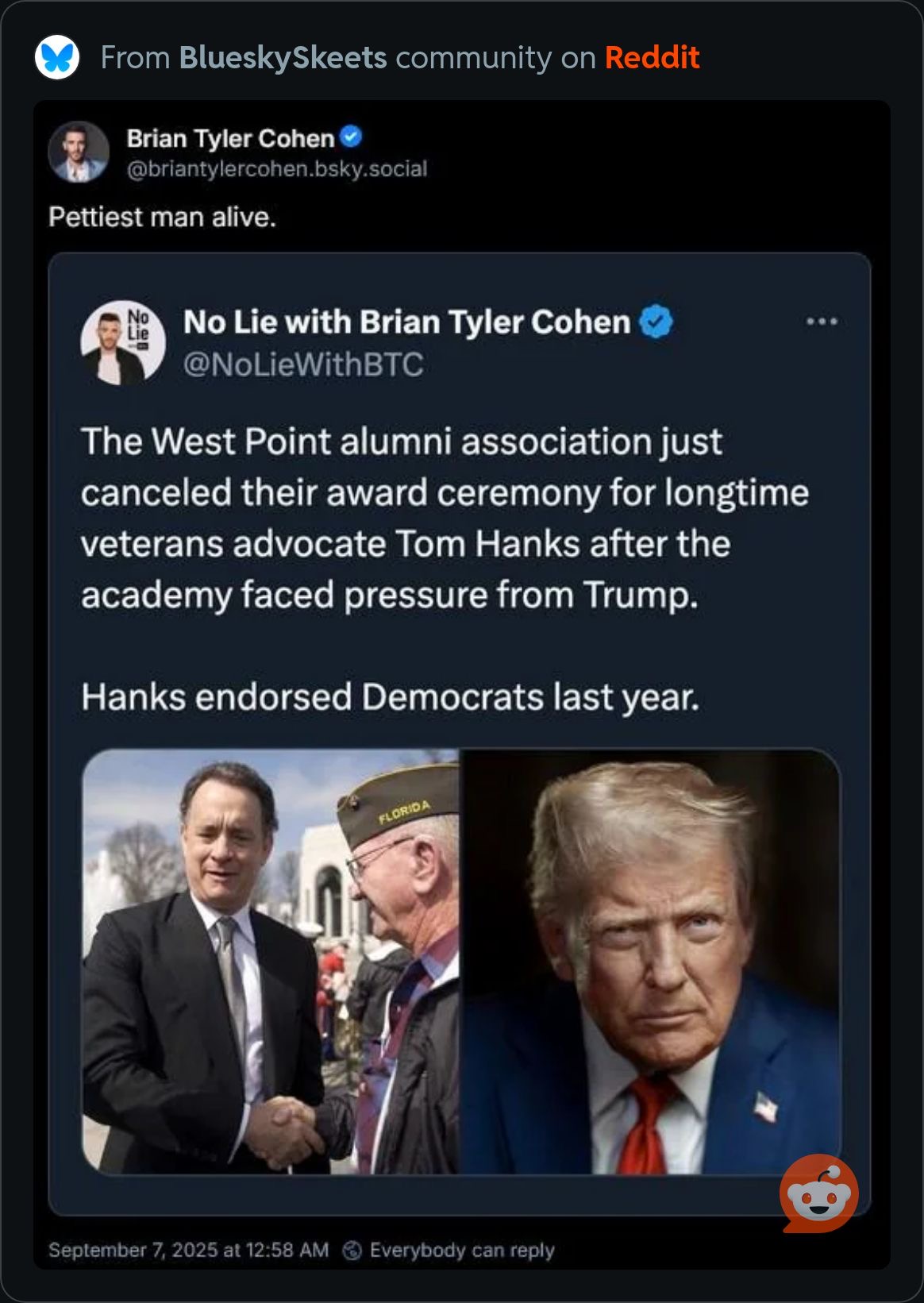The width and height of the screenshot is (924, 1303).
Task: Open the BlueskySkeets community link
Action: (283, 58)
